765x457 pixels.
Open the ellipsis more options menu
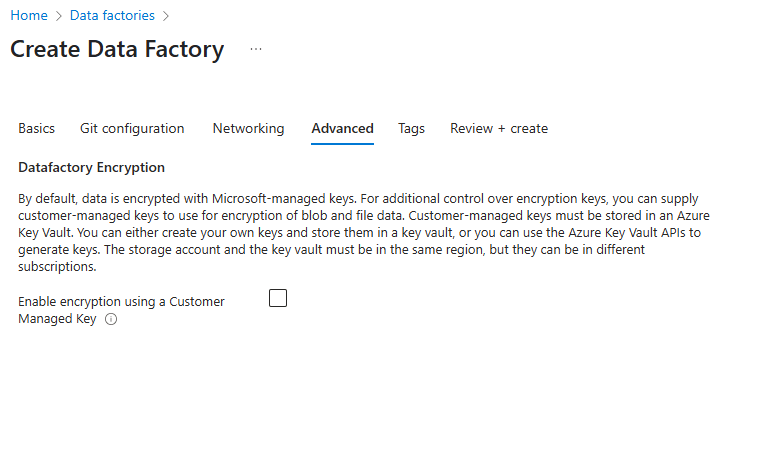point(256,49)
